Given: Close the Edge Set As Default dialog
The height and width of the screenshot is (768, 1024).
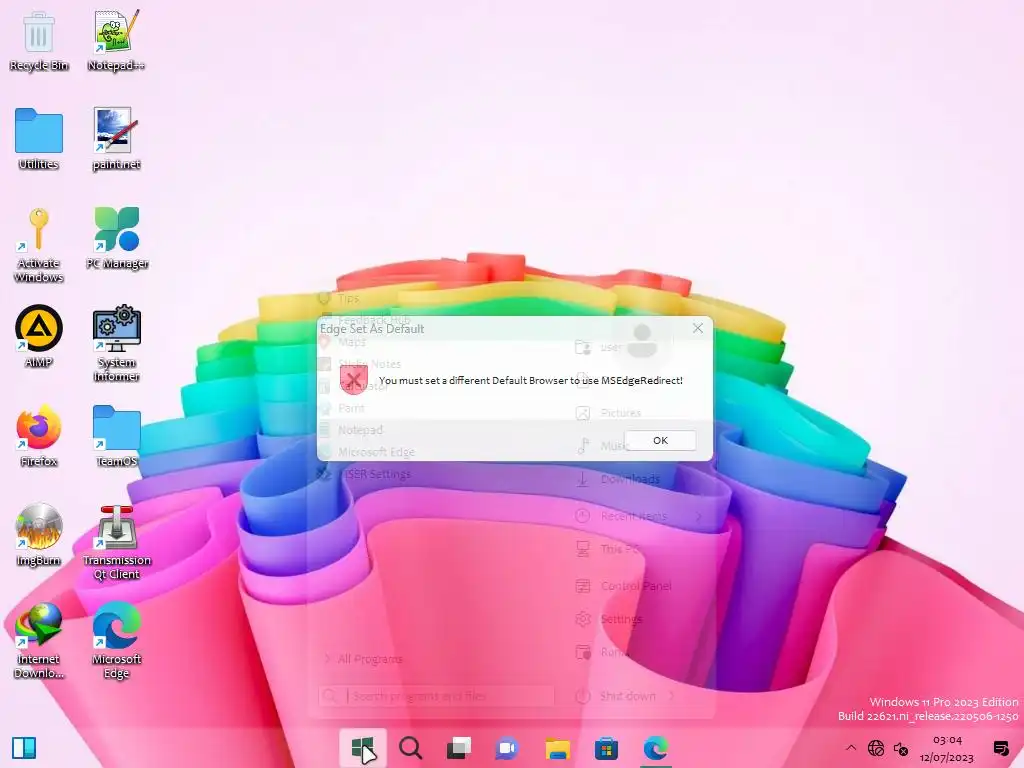Looking at the screenshot, I should pyautogui.click(x=697, y=328).
